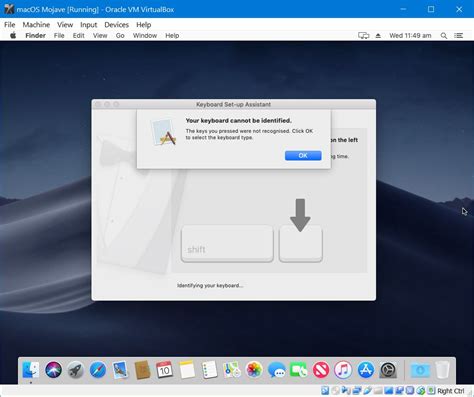This screenshot has height=397, width=474.
Task: Click the App Store-style dialog alert icon
Action: pos(163,132)
